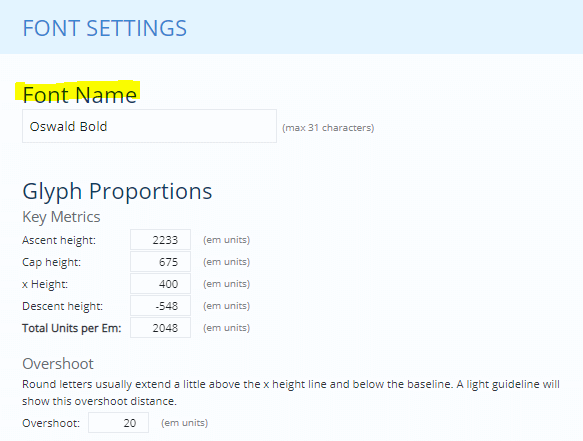Click the 'Ascent height:' label
The width and height of the screenshot is (583, 441).
(59, 240)
